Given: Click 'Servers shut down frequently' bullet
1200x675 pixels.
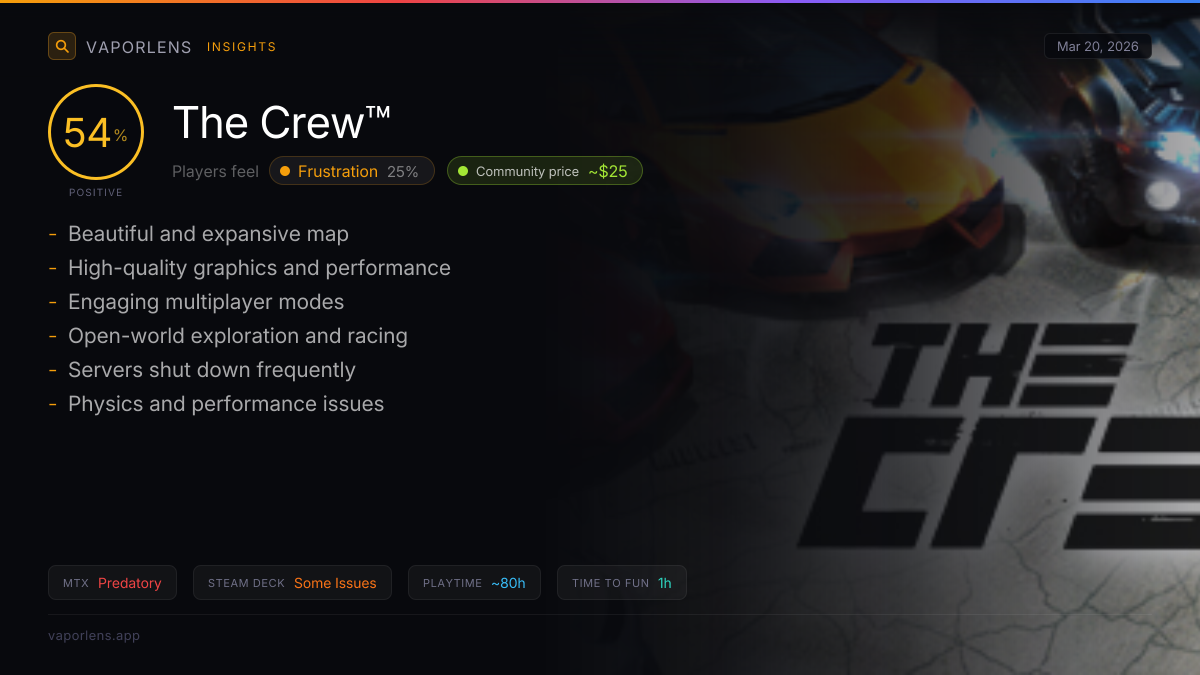Looking at the screenshot, I should (x=211, y=370).
